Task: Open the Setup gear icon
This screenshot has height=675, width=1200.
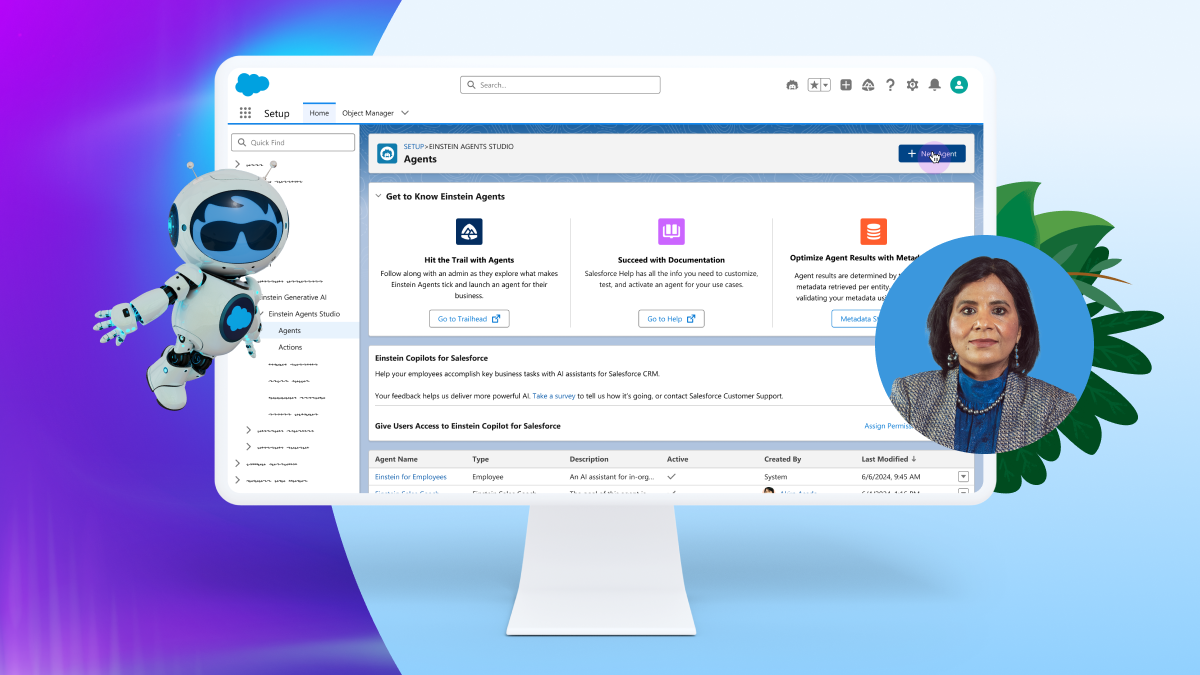Action: pos(912,85)
